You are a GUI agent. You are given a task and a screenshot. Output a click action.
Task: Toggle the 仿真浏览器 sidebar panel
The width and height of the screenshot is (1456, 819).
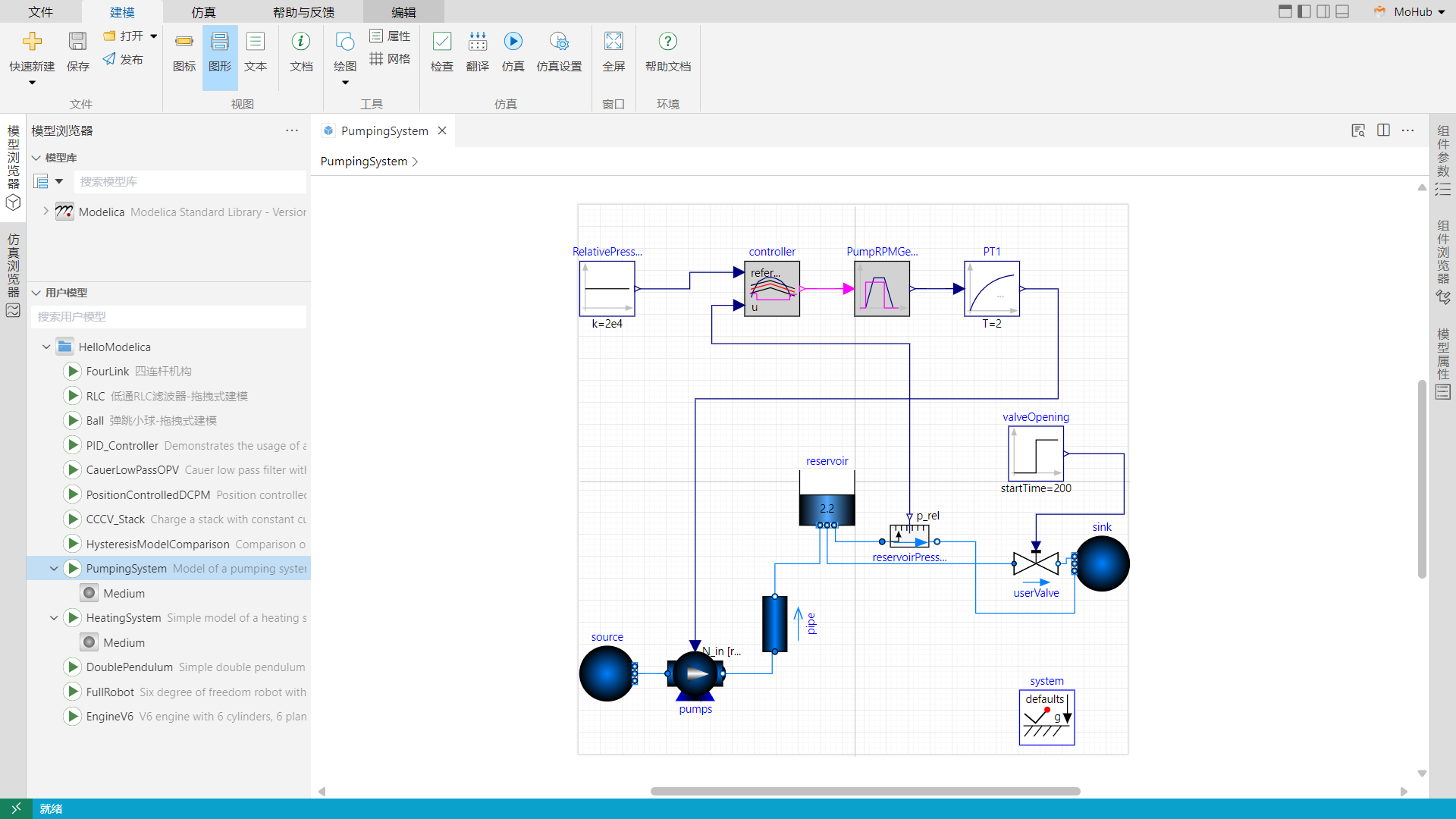[13, 275]
